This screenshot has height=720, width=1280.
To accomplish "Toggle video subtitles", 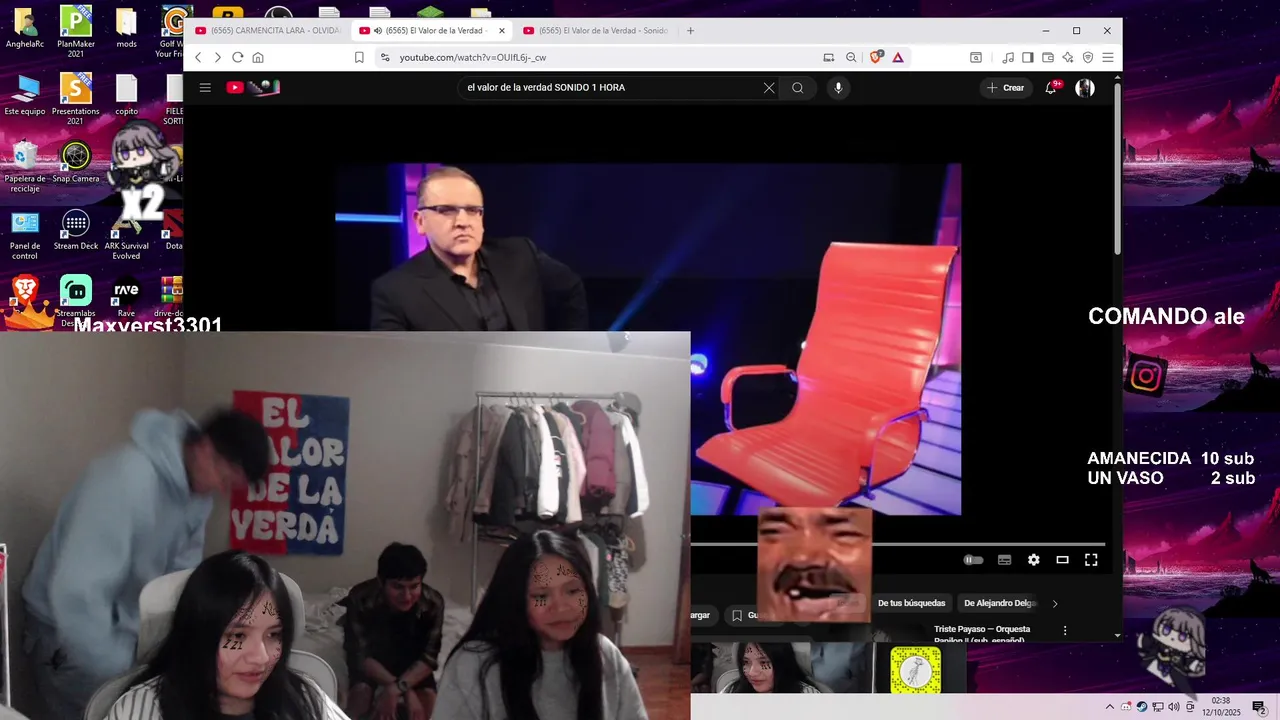I will pyautogui.click(x=1005, y=560).
